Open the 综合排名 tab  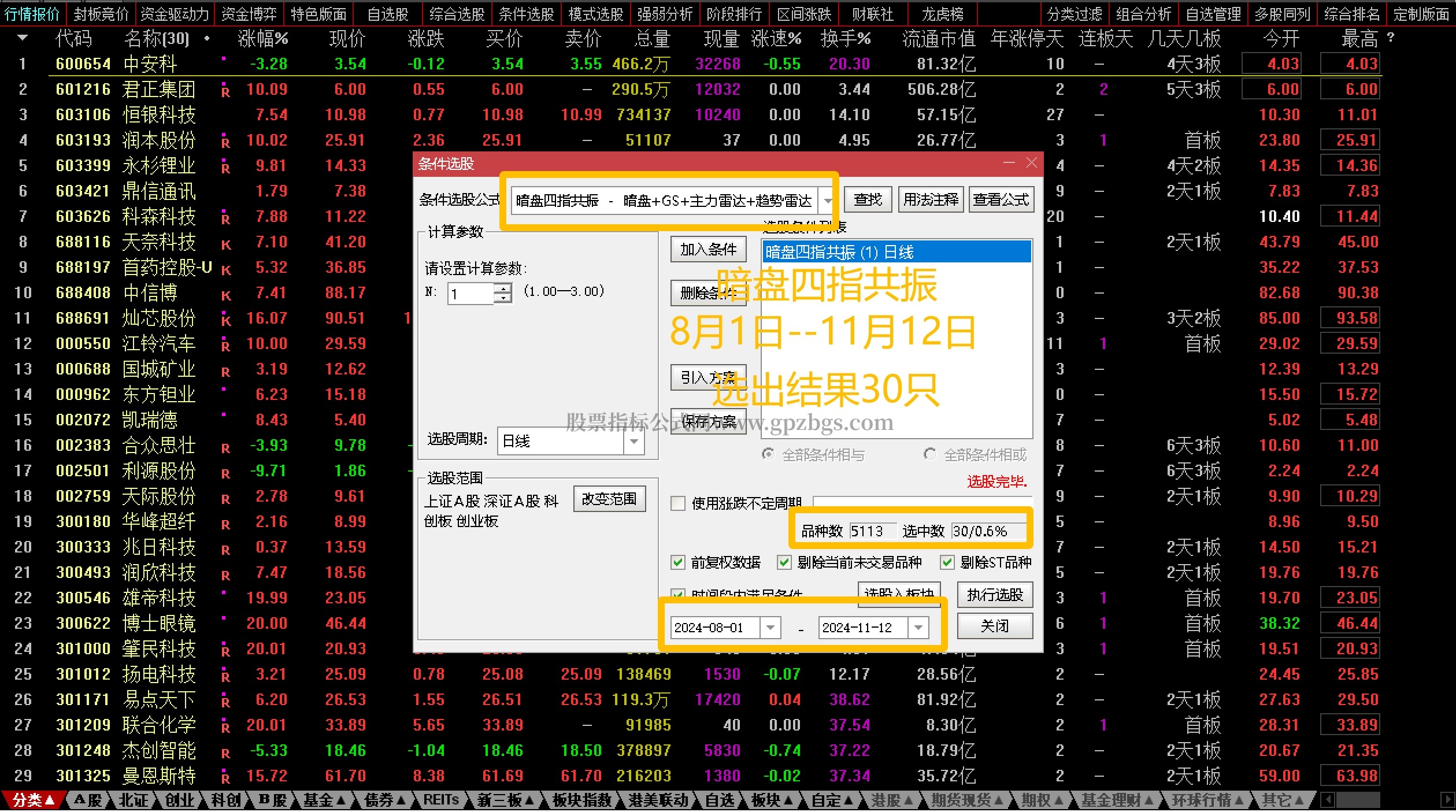pyautogui.click(x=1351, y=13)
